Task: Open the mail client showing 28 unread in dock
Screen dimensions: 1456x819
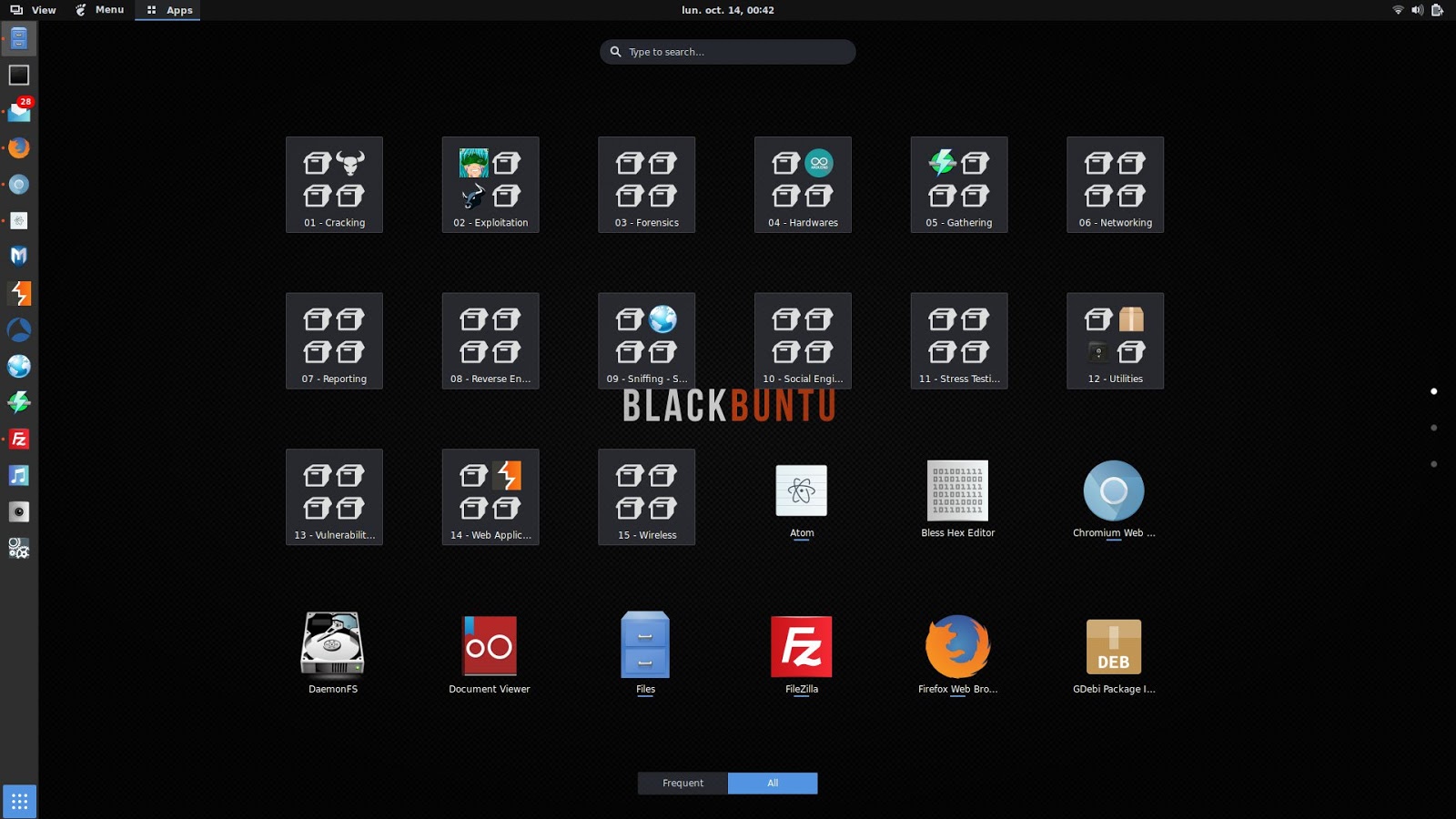Action: click(x=19, y=111)
